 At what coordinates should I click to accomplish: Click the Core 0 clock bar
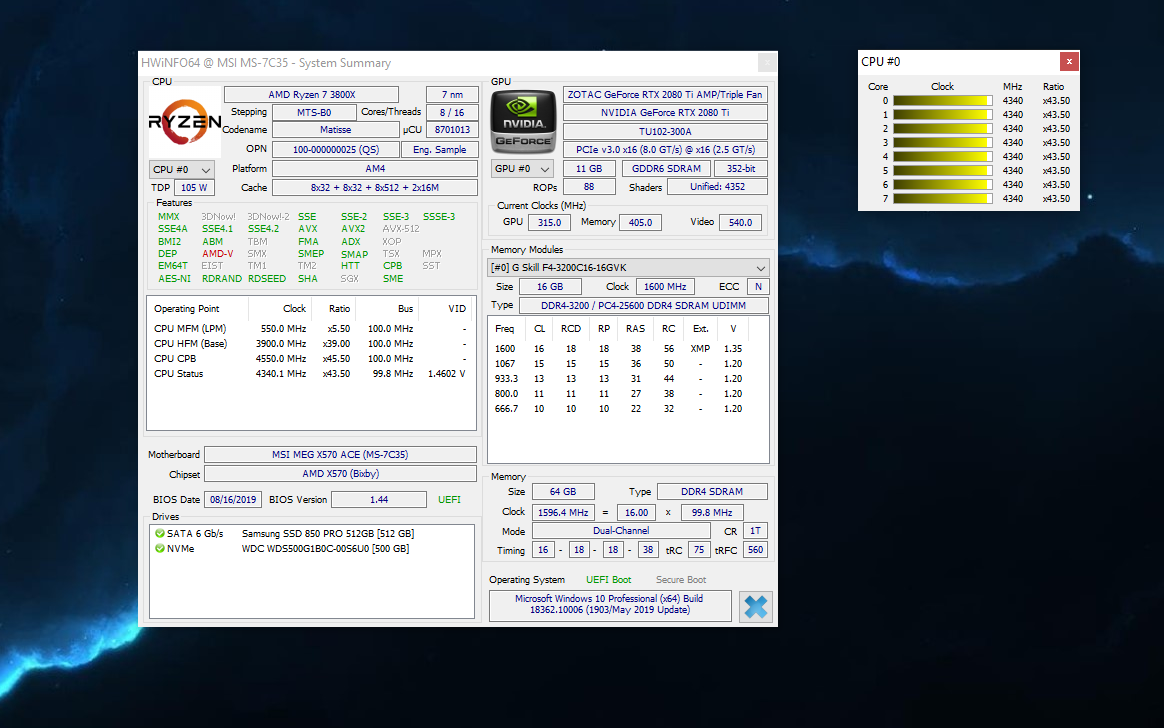pyautogui.click(x=942, y=101)
